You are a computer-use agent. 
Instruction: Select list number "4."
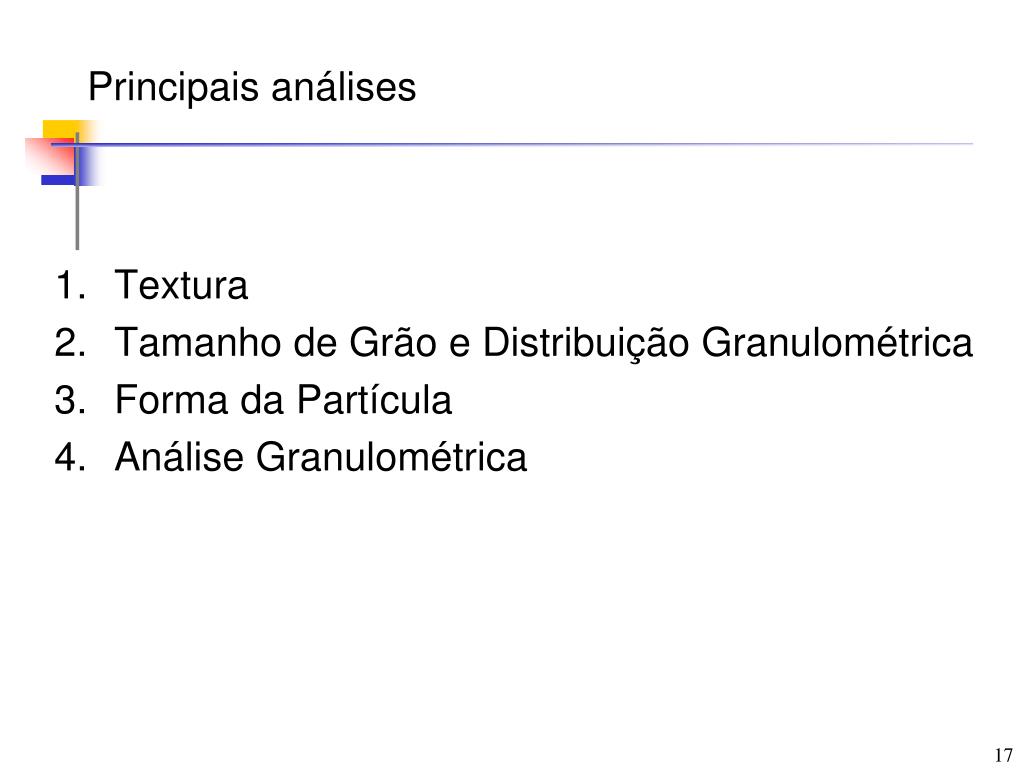click(71, 456)
